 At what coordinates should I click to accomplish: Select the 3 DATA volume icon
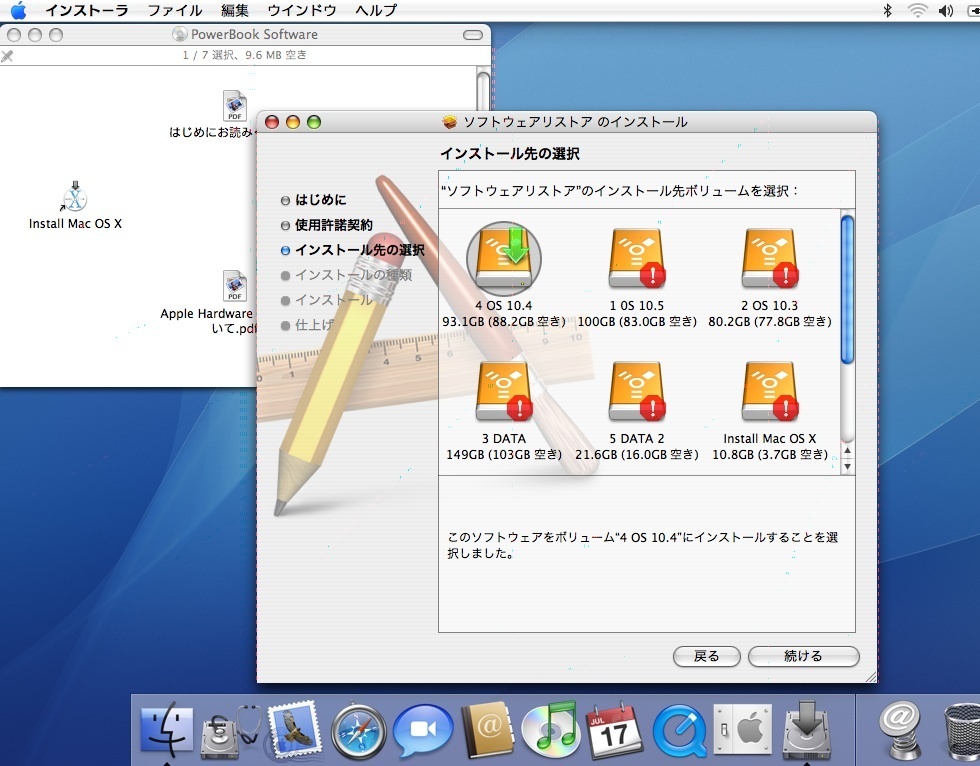tap(504, 392)
